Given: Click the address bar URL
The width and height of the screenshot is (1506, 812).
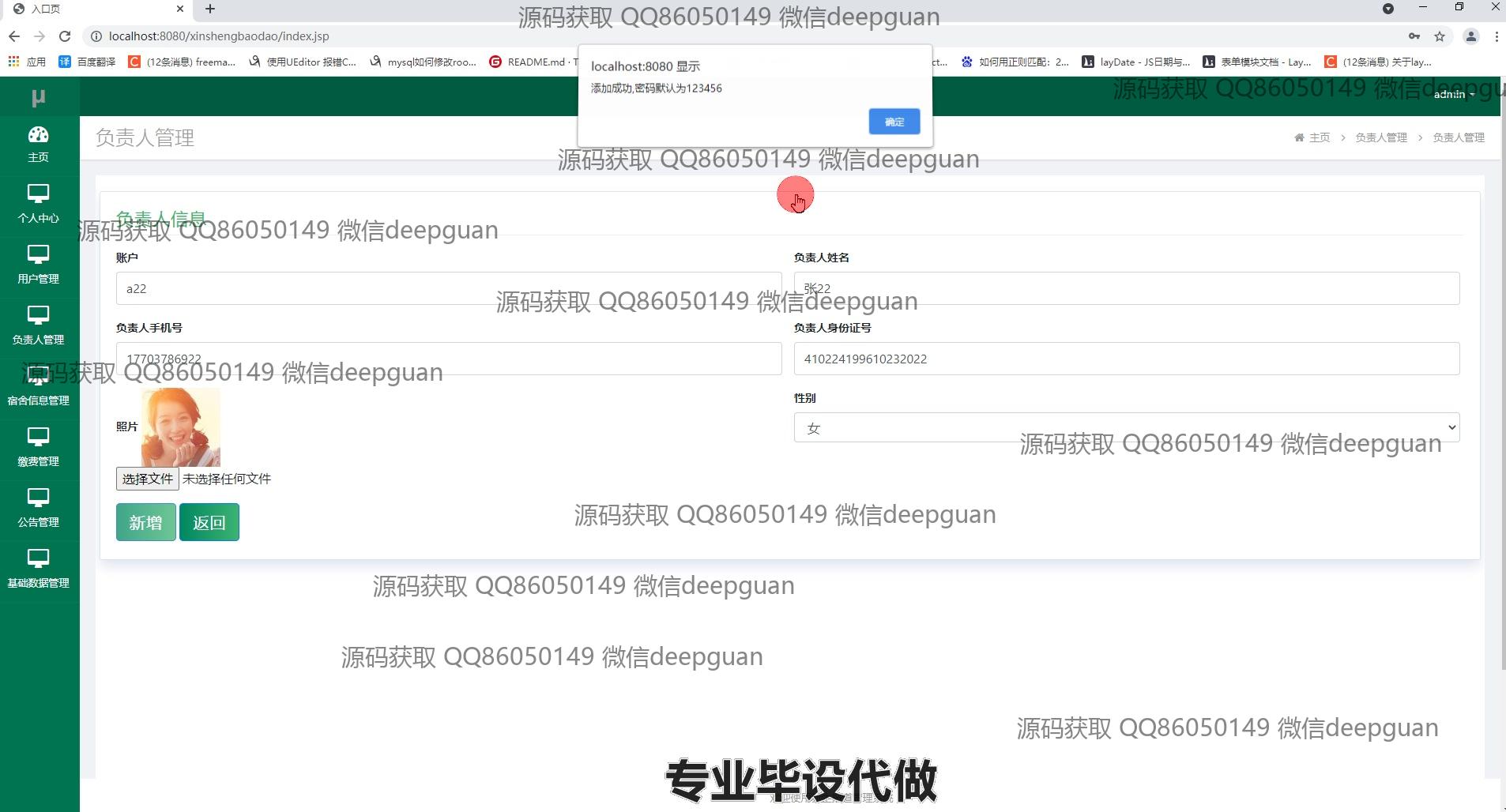Looking at the screenshot, I should 219,36.
